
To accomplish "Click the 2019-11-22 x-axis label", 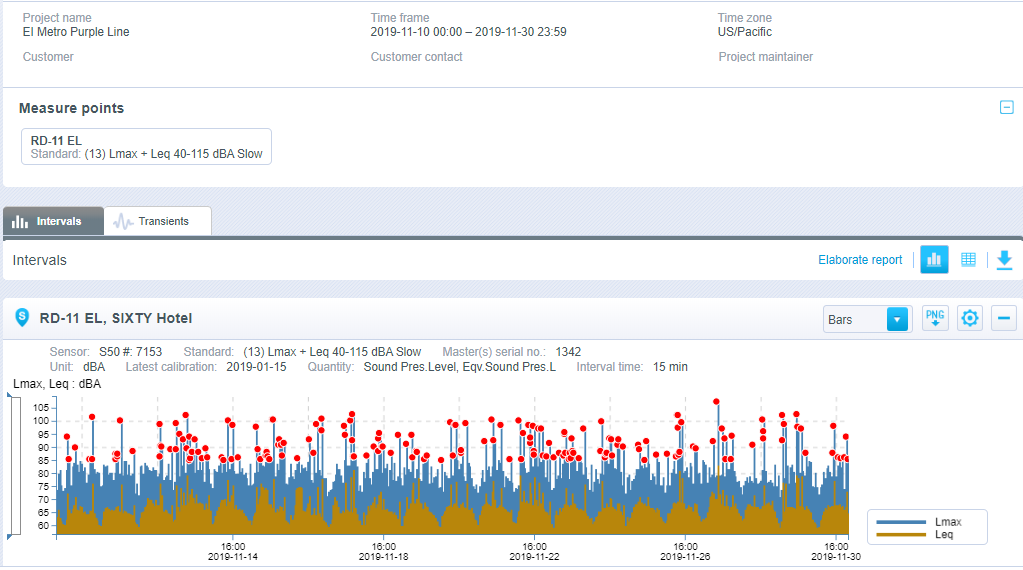I will [x=533, y=557].
